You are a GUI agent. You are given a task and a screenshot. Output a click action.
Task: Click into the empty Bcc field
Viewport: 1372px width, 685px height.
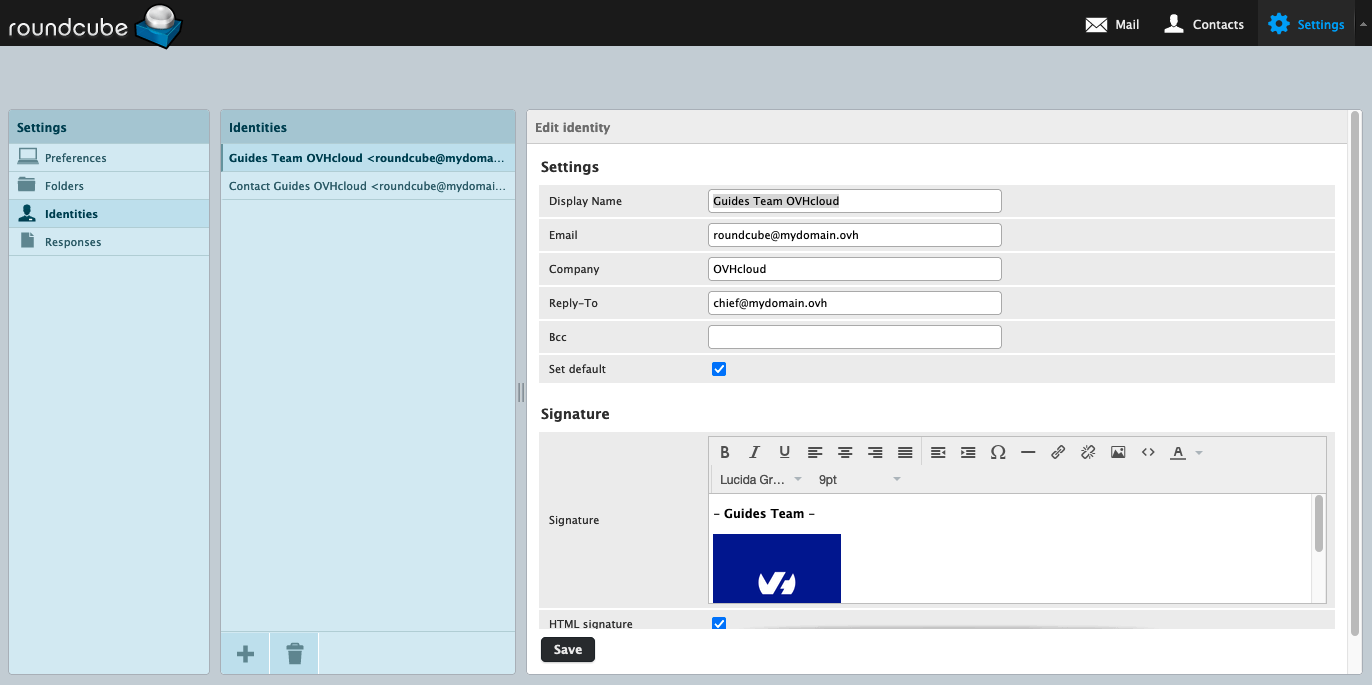pos(854,337)
